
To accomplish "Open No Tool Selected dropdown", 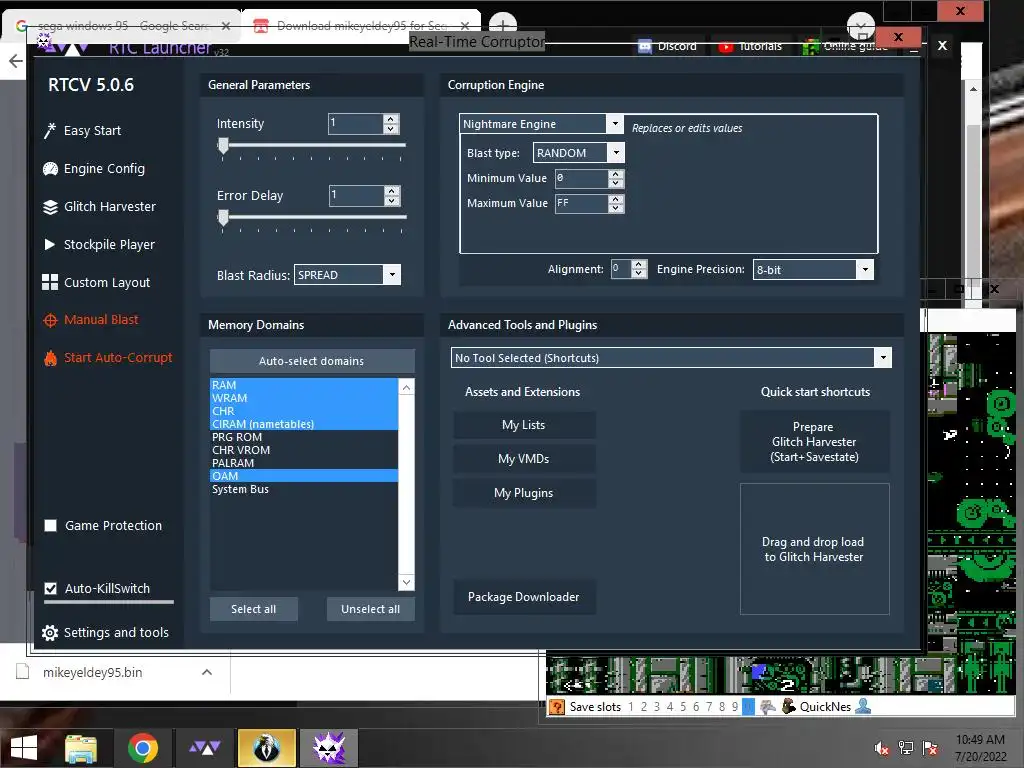I will point(883,358).
